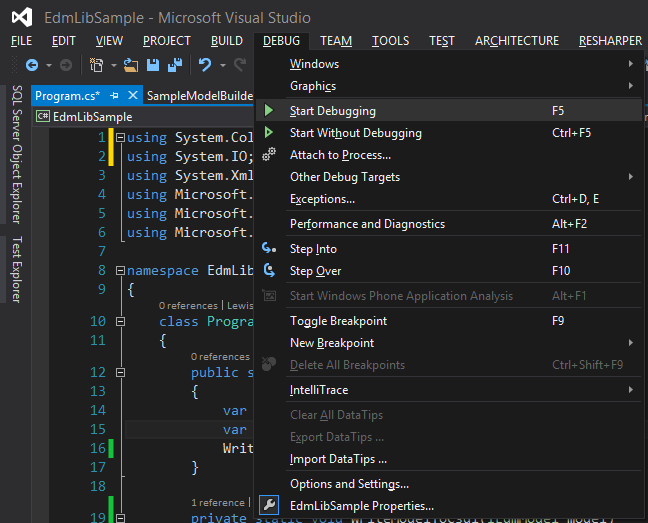Screen dimensions: 648x523
Task: Open the ARCHITECTURE menu
Action: (517, 41)
